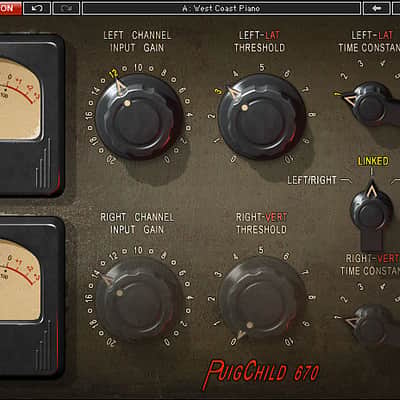Click the Left-LAT Threshold knob

(x=261, y=117)
